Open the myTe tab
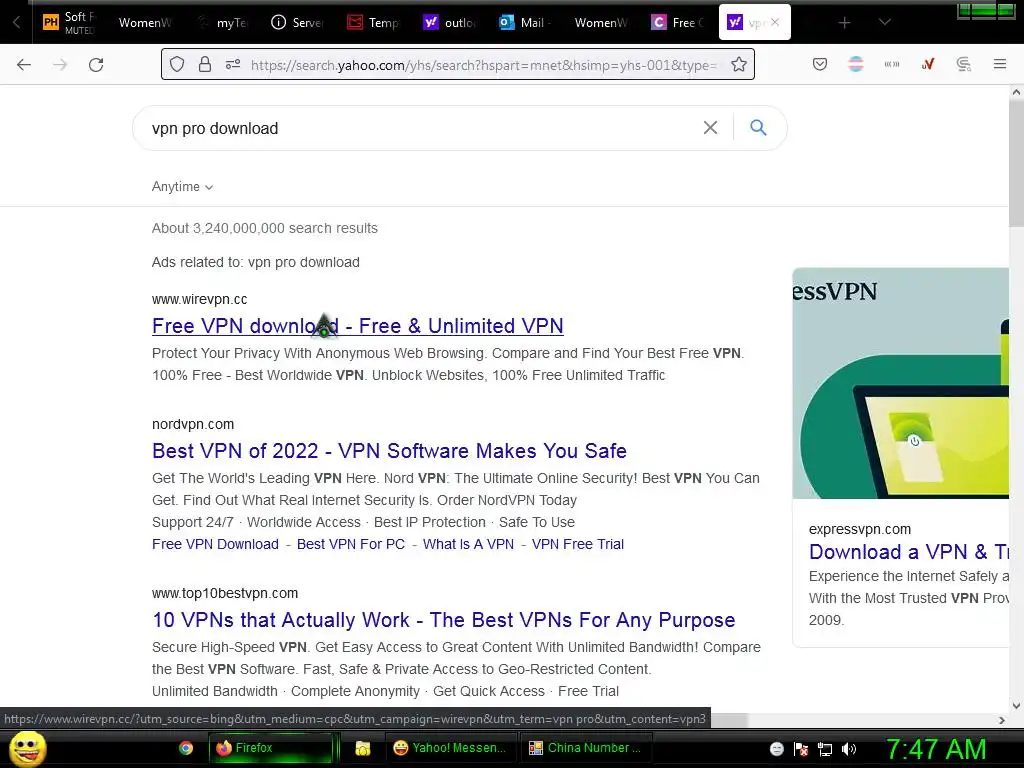This screenshot has height=768, width=1024. (223, 22)
